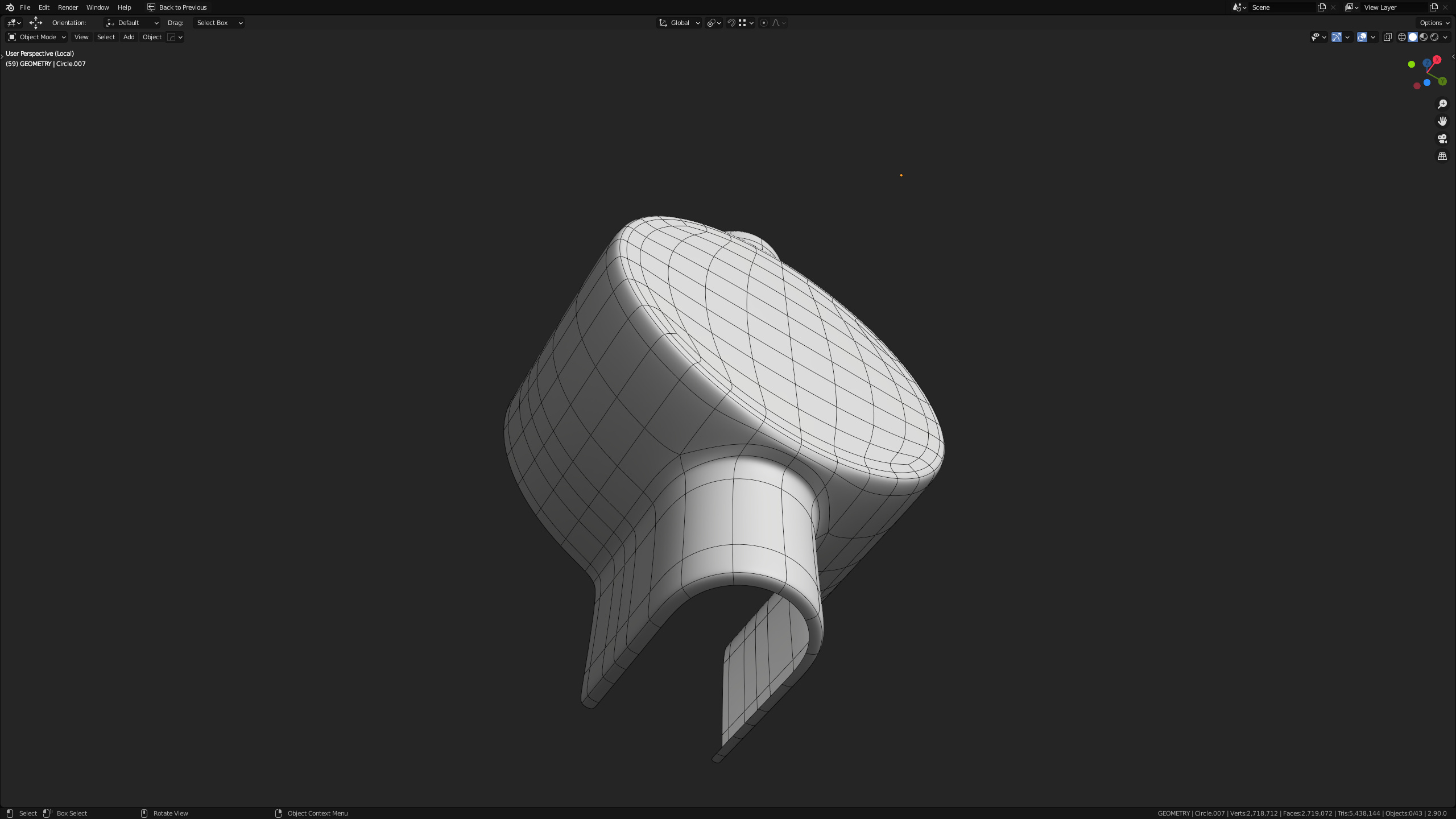Click the View Layer name field
This screenshot has height=819, width=1456.
(1395, 7)
